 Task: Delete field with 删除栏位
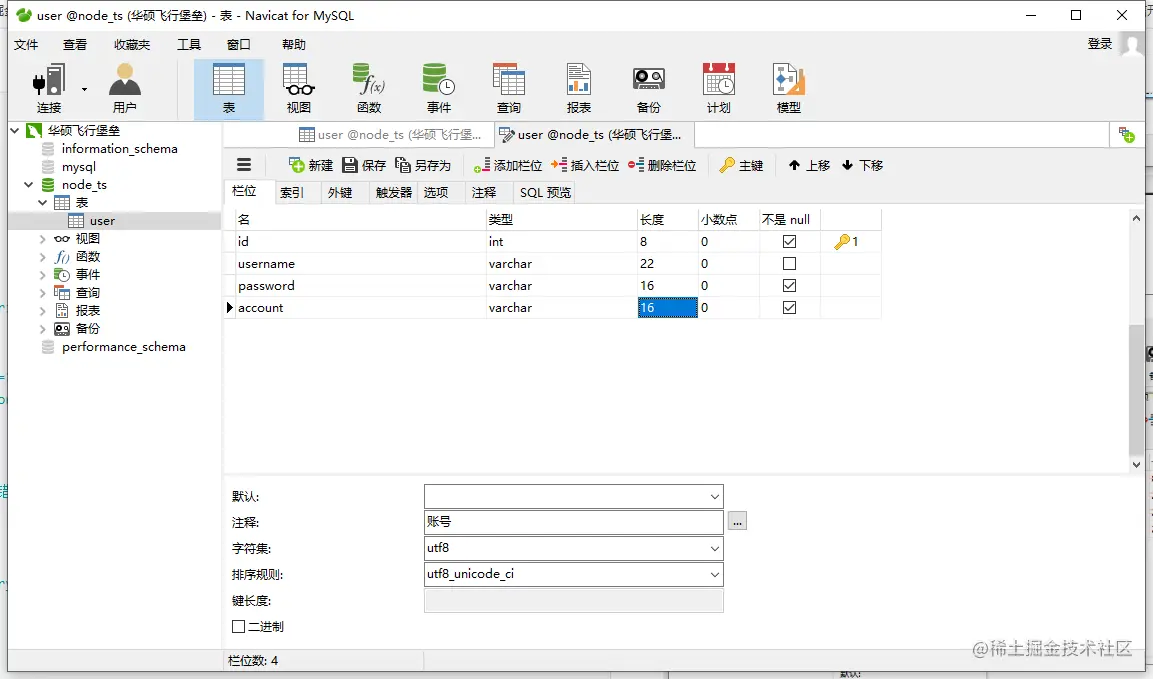[x=662, y=165]
